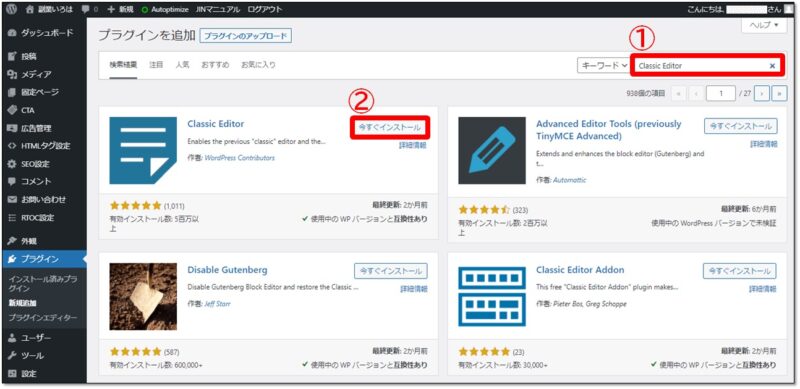The image size is (800, 389).
Task: Click the current page number field
Action: pyautogui.click(x=721, y=93)
